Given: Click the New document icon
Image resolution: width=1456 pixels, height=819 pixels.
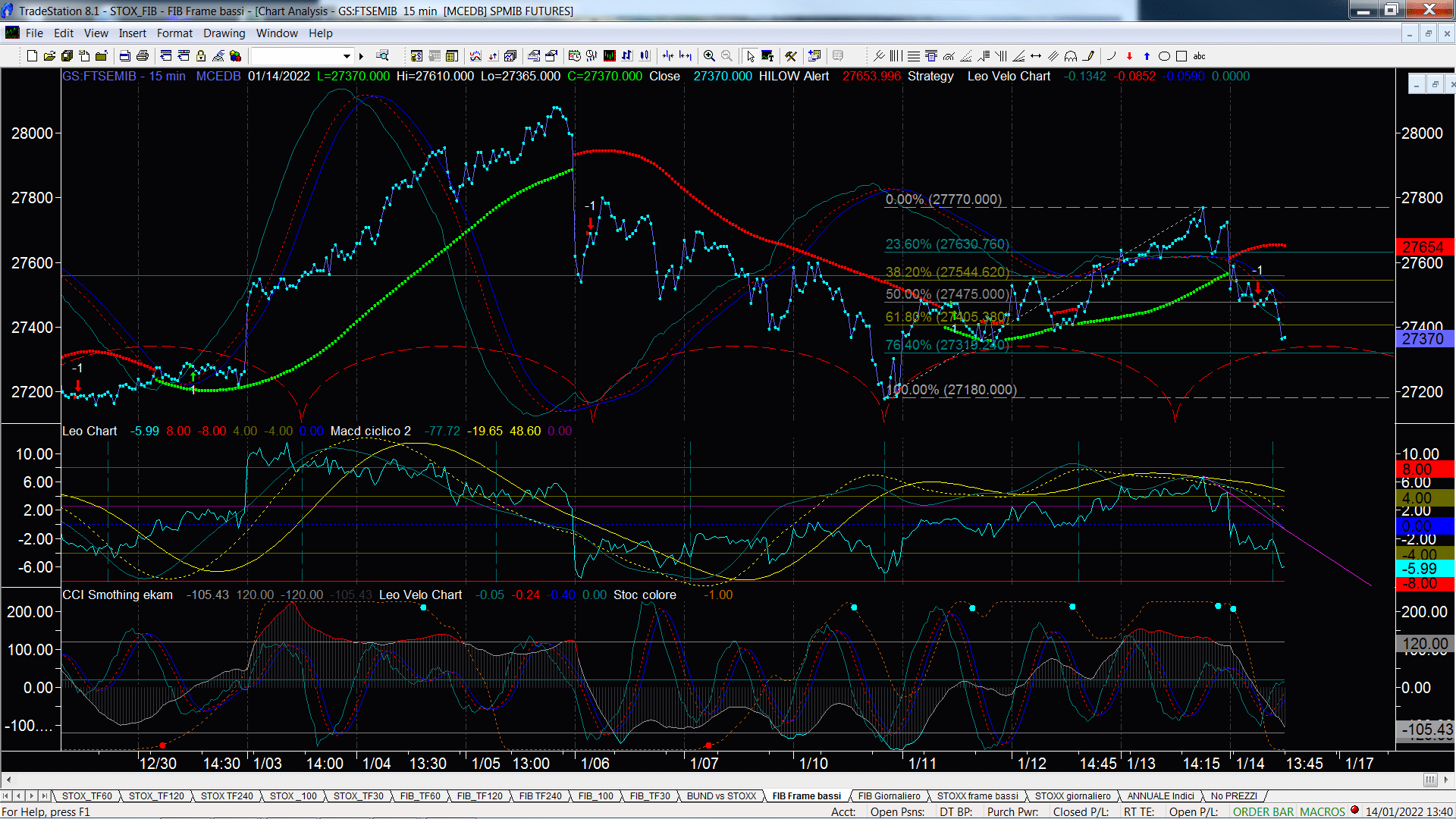Looking at the screenshot, I should [32, 56].
